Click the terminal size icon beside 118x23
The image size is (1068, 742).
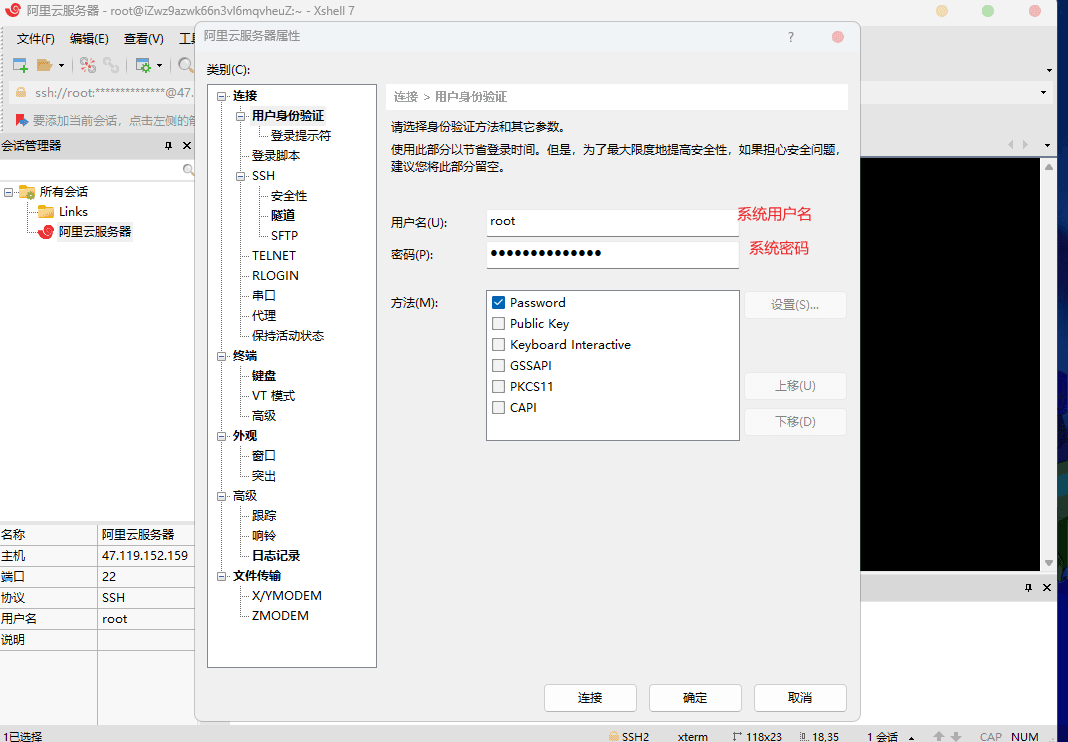[x=737, y=737]
